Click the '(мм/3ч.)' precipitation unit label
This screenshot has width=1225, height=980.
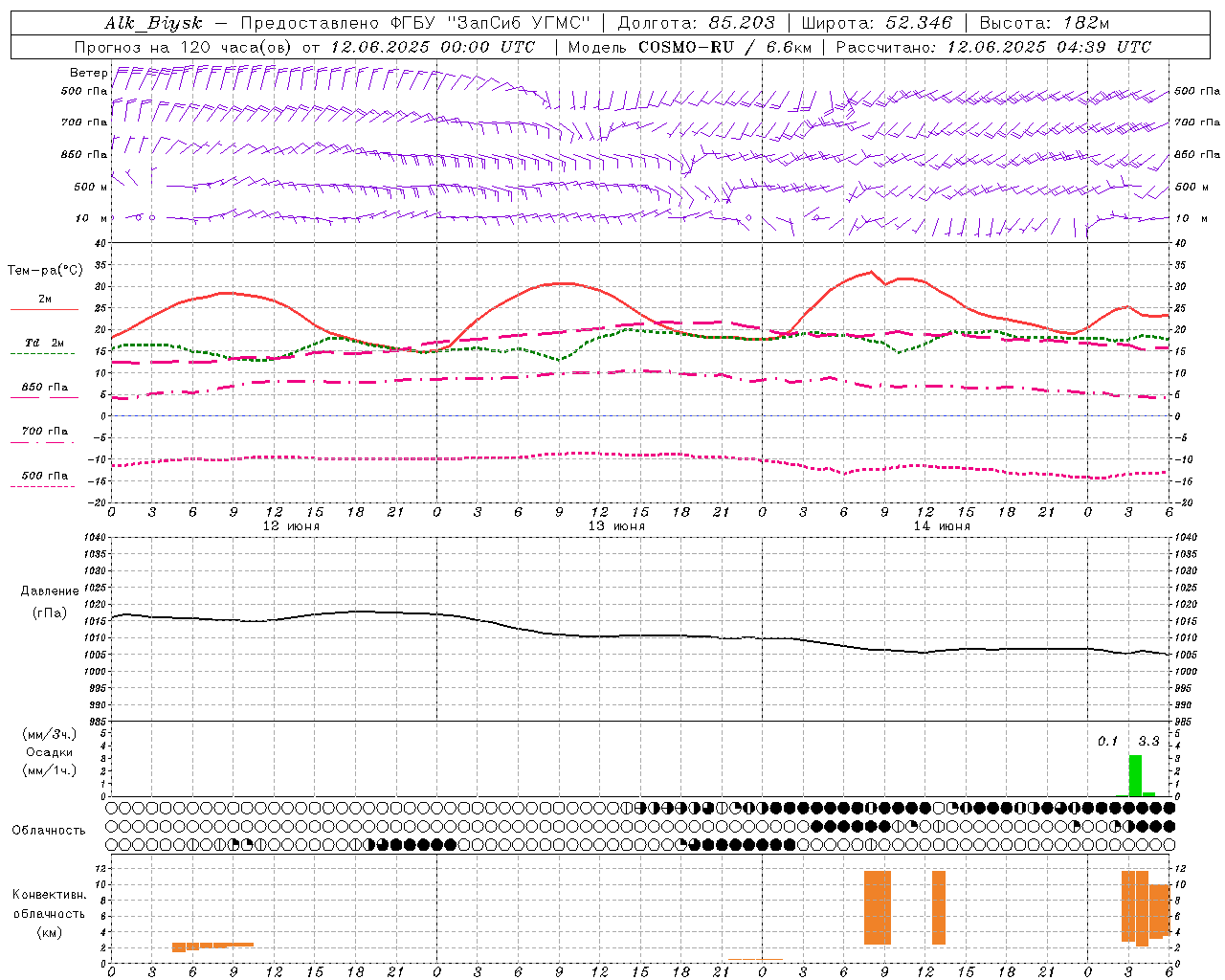click(50, 734)
